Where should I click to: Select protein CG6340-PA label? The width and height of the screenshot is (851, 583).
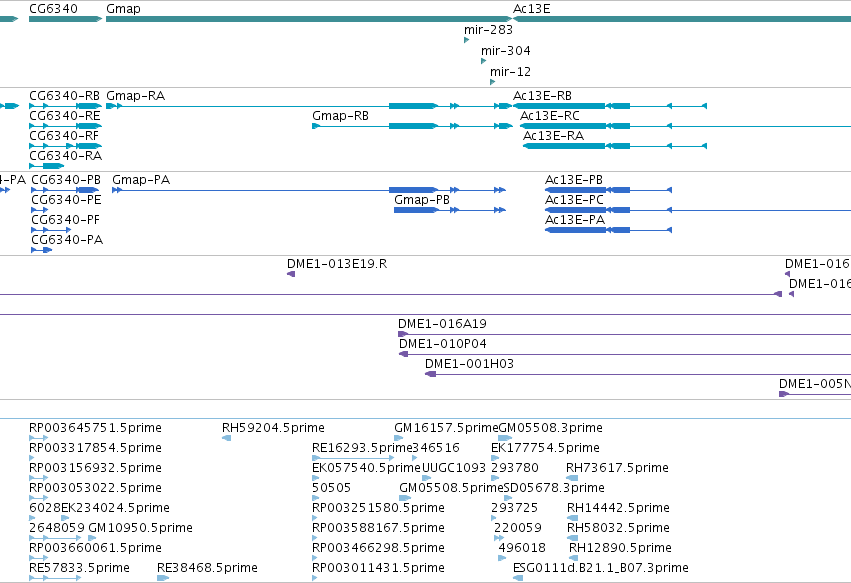[67, 240]
